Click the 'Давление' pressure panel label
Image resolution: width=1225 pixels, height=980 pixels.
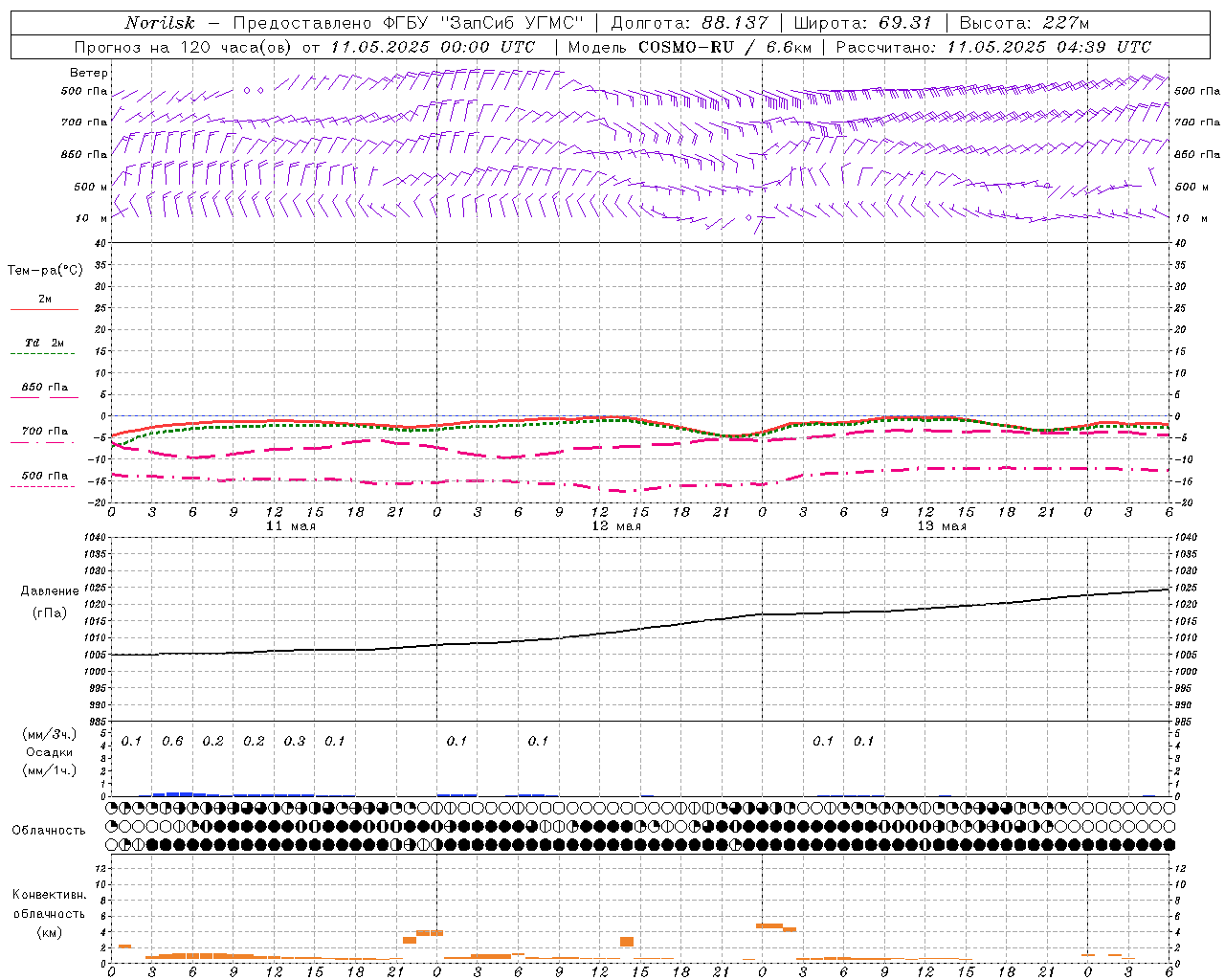[x=50, y=591]
